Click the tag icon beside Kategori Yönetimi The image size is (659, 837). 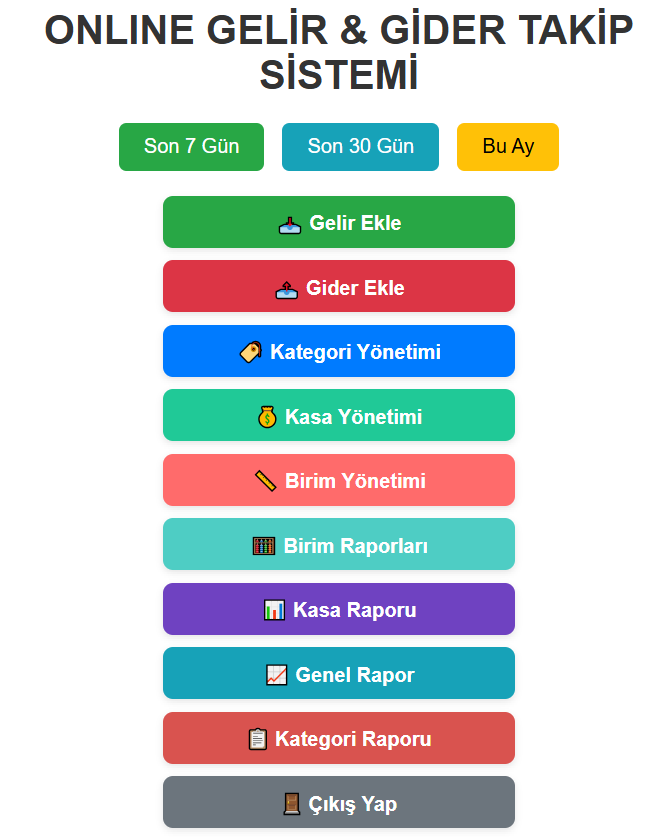pos(251,352)
